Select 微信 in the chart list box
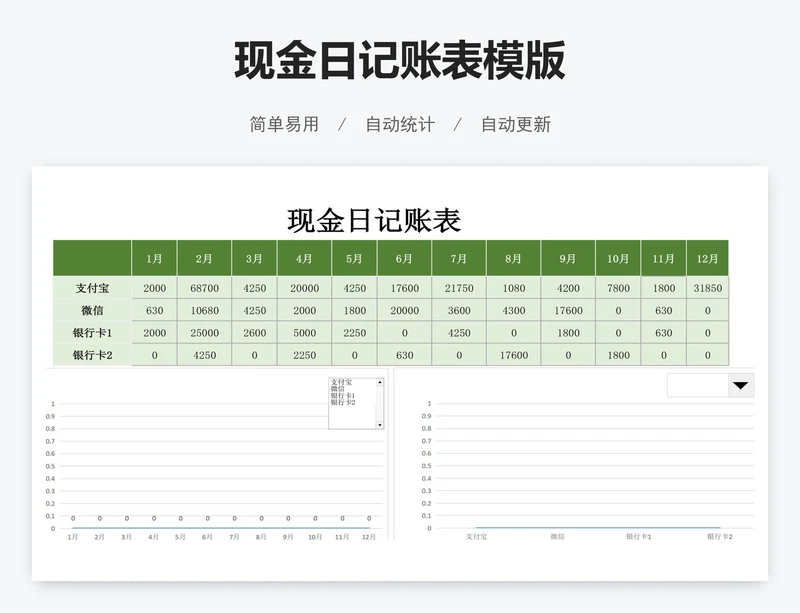This screenshot has height=613, width=800. [x=337, y=388]
